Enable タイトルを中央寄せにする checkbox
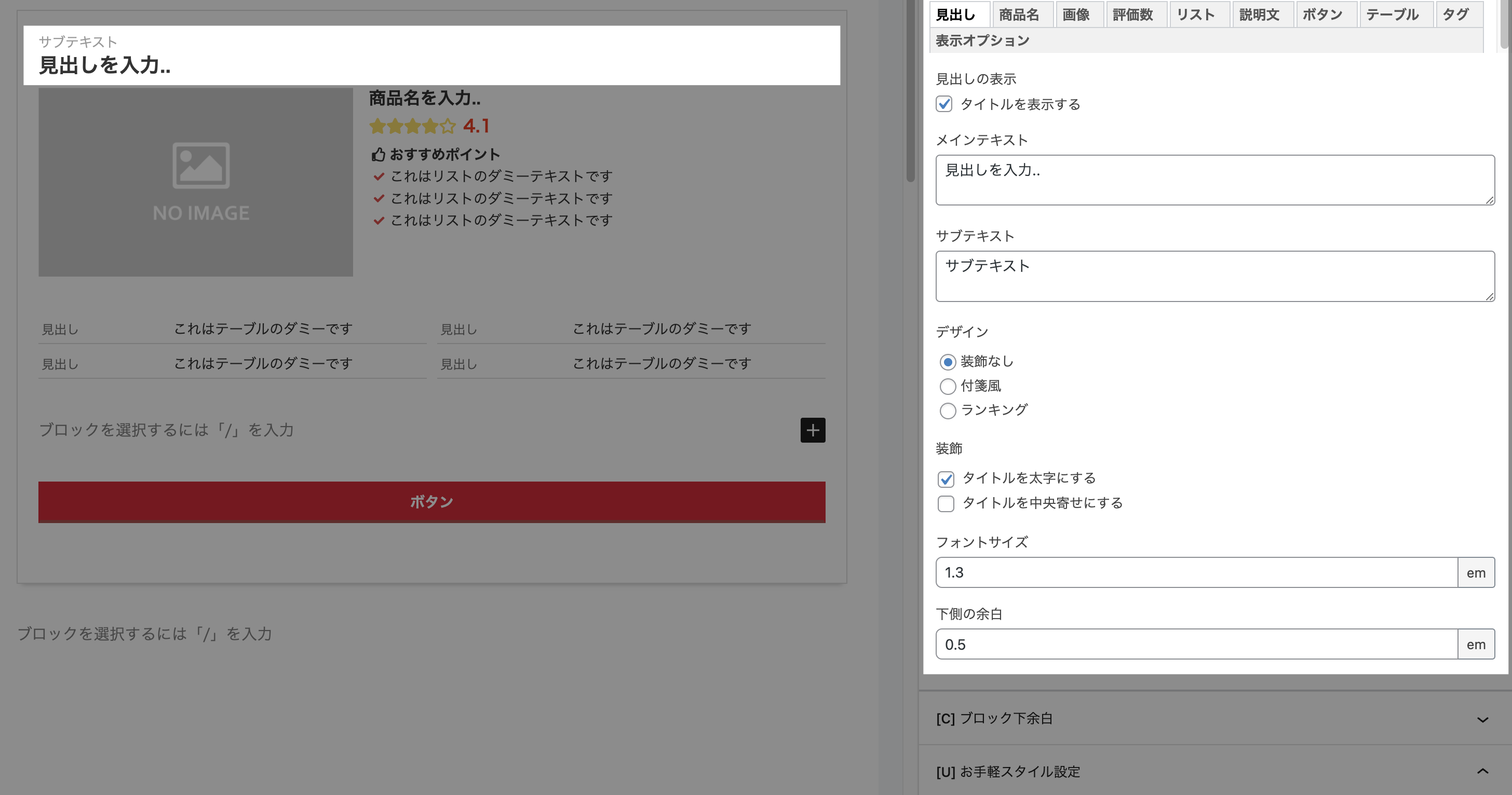 click(946, 503)
